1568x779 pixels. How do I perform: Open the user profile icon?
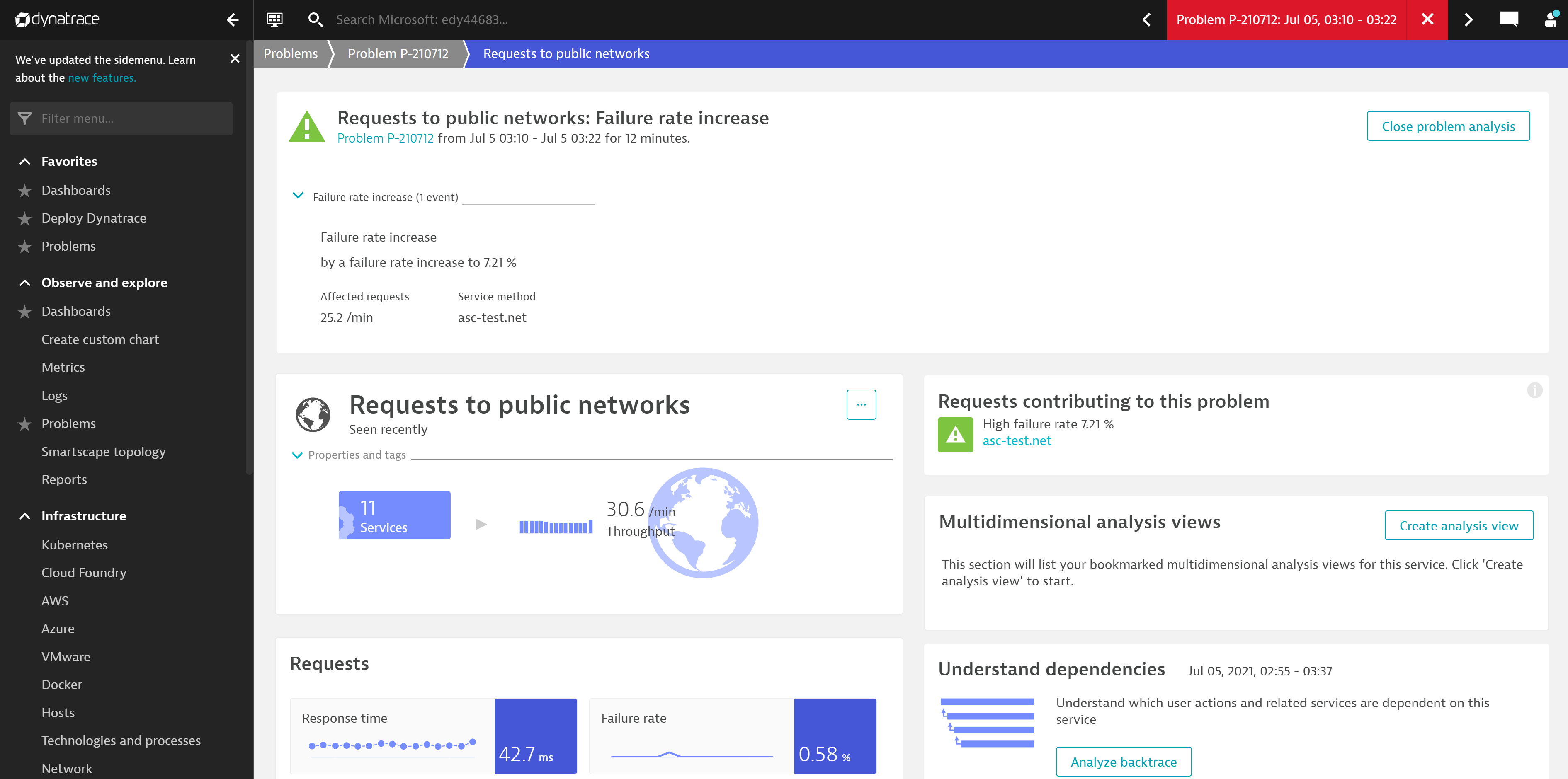click(x=1550, y=19)
